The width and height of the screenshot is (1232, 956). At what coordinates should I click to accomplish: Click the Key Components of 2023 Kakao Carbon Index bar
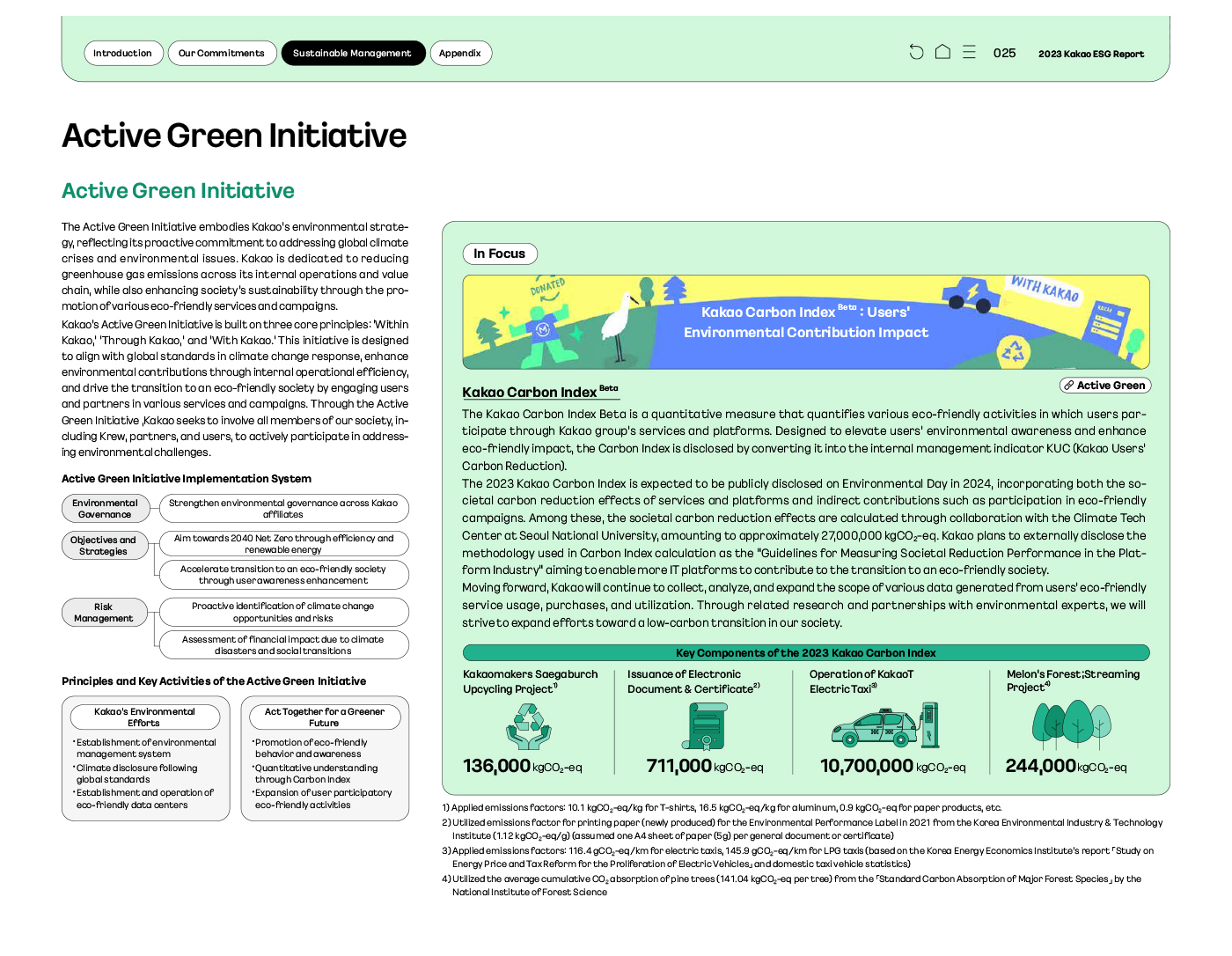(806, 653)
